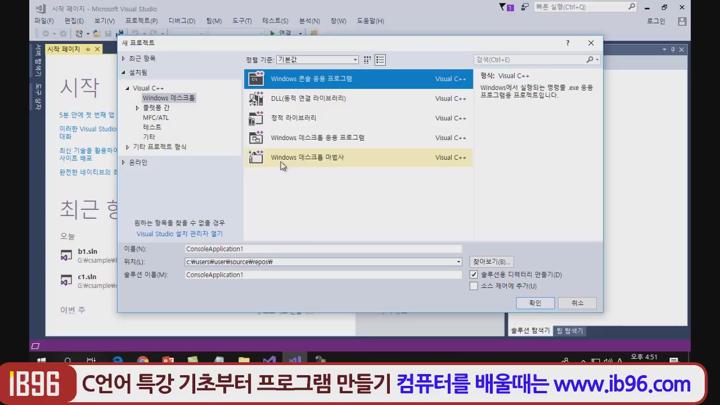
Task: Select 테스트 in the tree
Action: [x=152, y=127]
